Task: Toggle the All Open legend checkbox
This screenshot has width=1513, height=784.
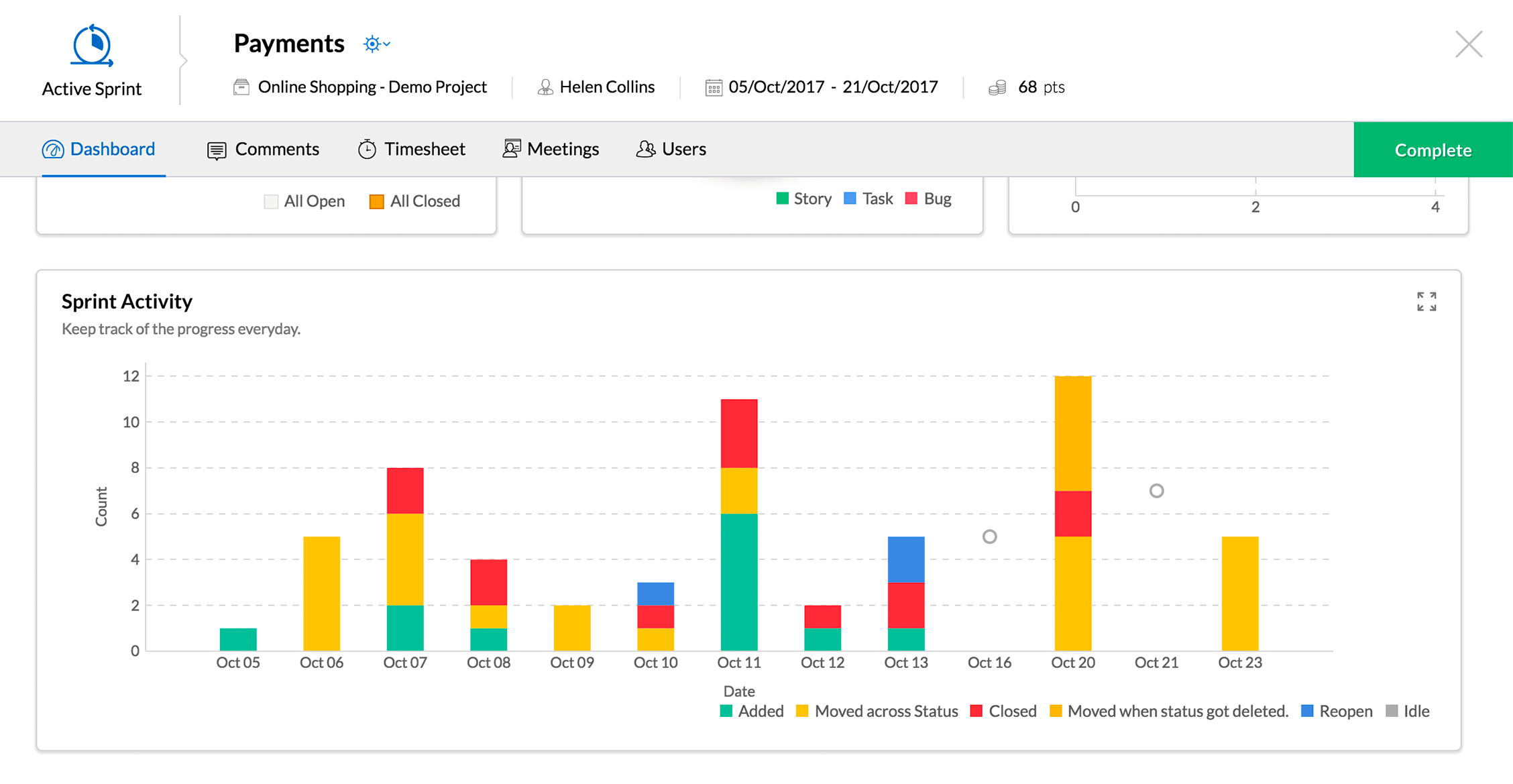Action: coord(271,201)
